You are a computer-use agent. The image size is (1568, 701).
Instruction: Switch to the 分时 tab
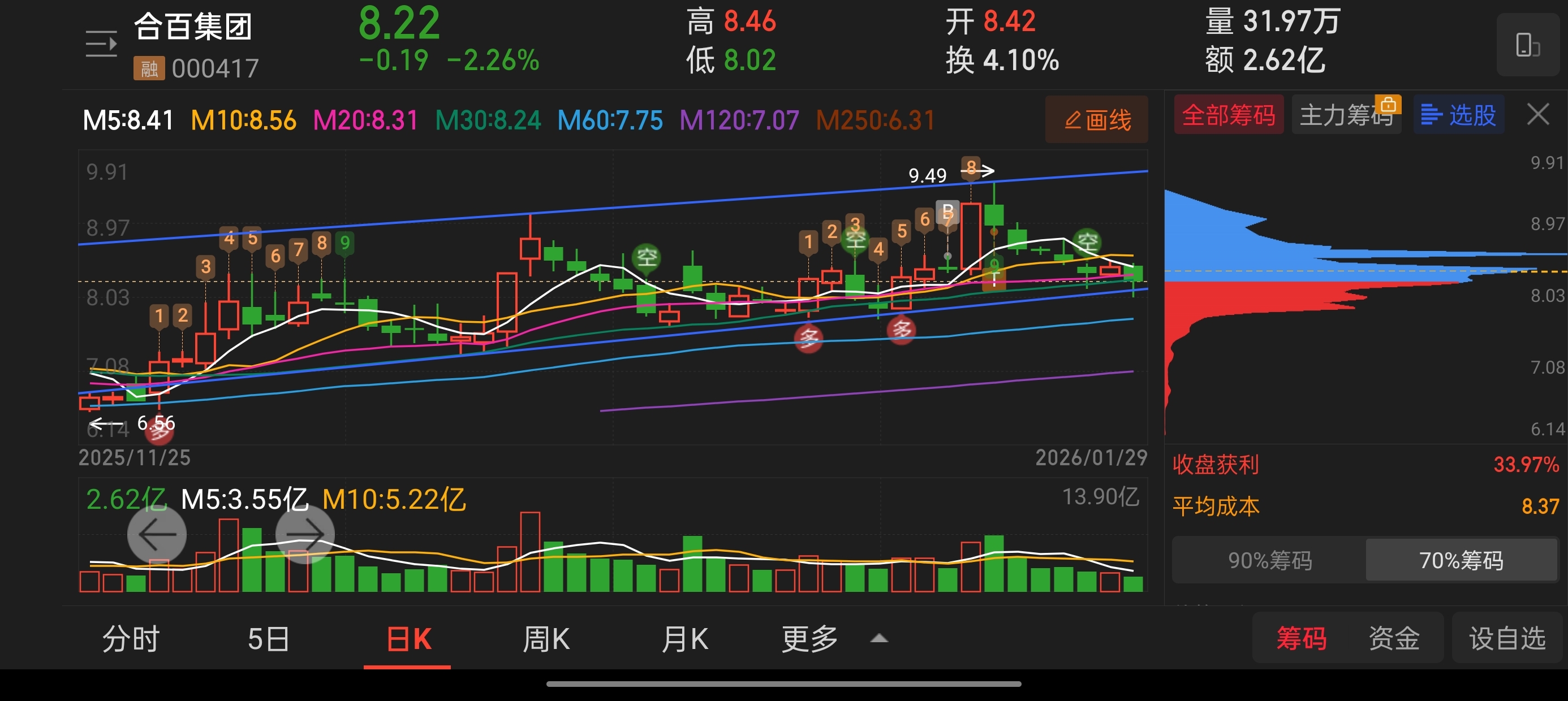click(x=131, y=639)
